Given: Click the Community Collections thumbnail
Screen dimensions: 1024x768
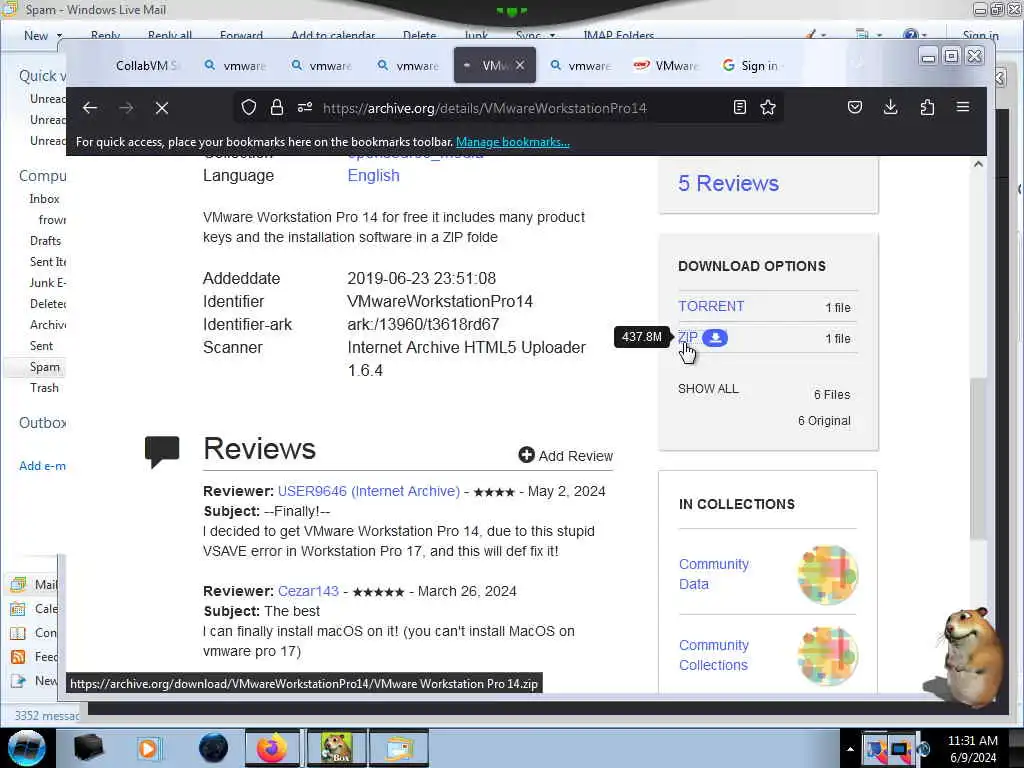Looking at the screenshot, I should click(827, 656).
